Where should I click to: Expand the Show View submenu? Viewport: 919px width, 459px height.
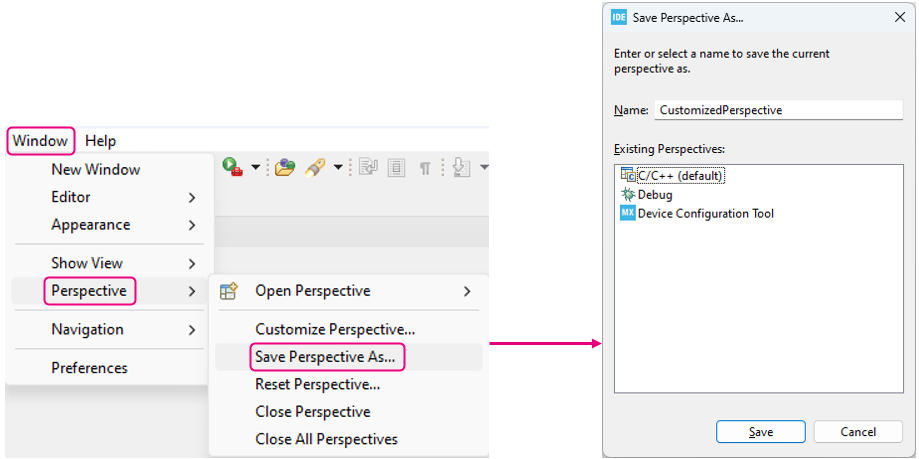coord(110,263)
